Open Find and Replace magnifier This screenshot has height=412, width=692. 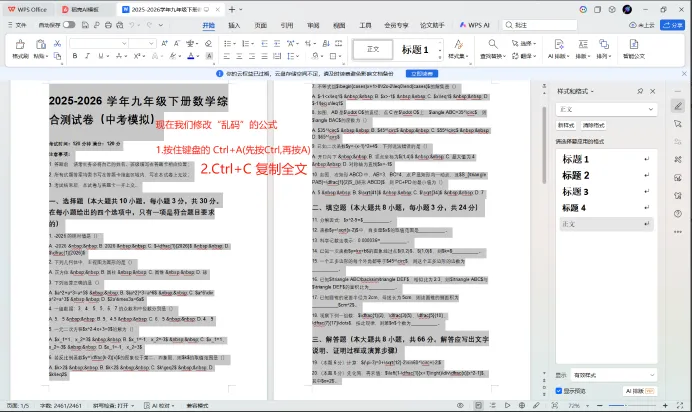pos(493,44)
